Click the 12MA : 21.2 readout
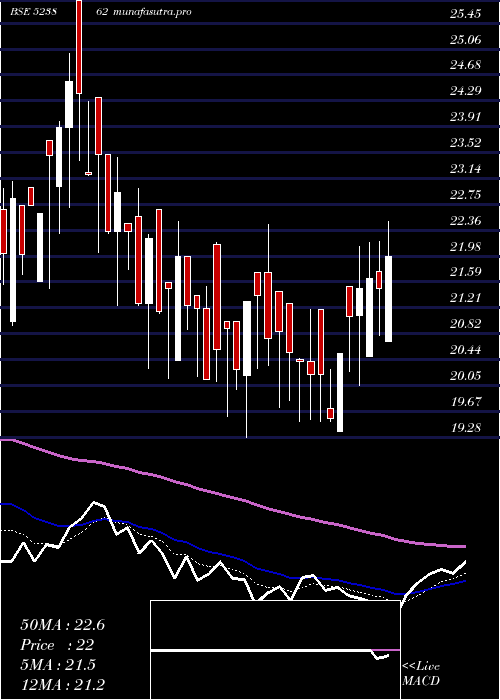 click(x=62, y=685)
